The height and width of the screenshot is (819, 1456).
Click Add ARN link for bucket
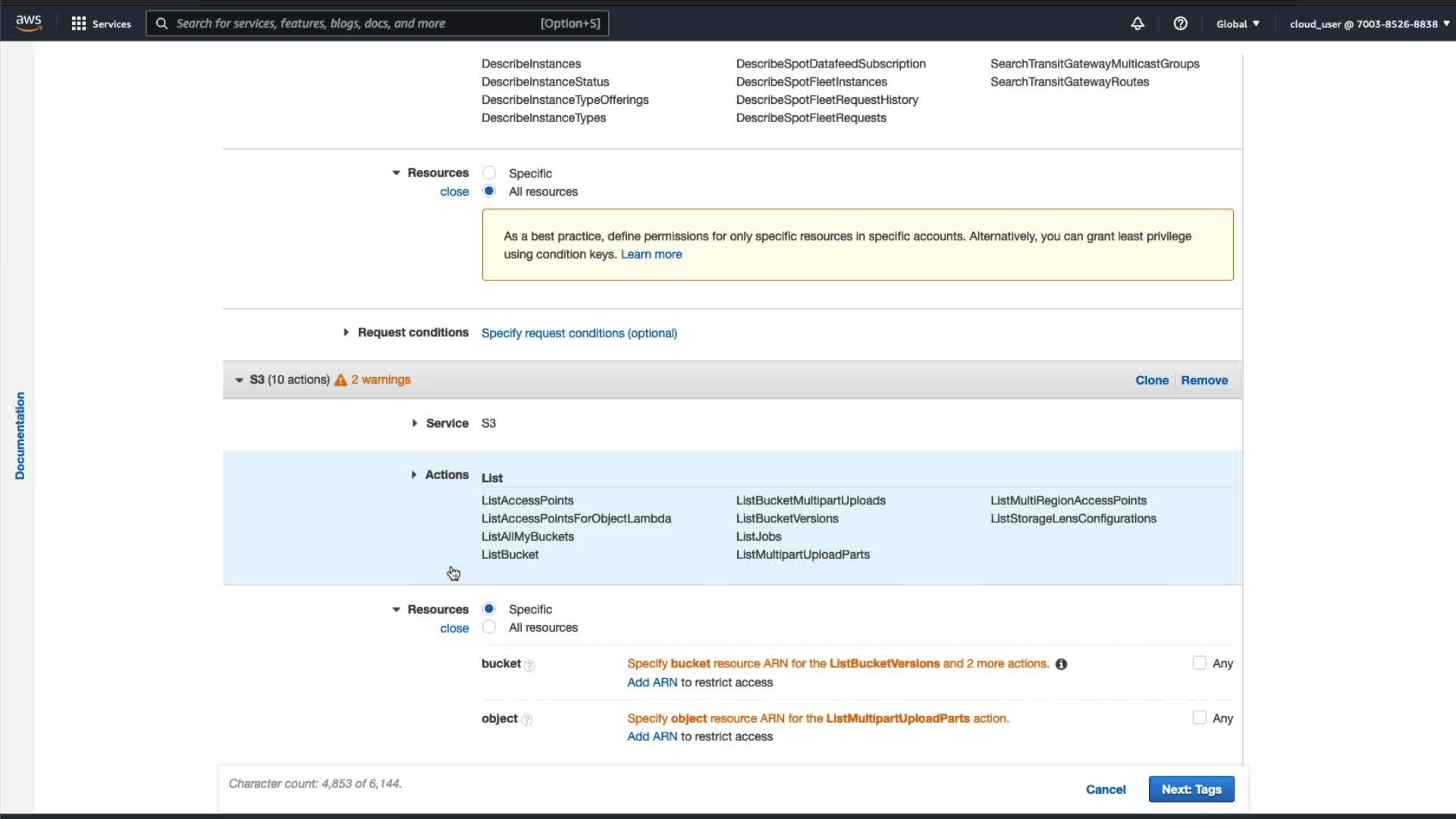pos(651,682)
